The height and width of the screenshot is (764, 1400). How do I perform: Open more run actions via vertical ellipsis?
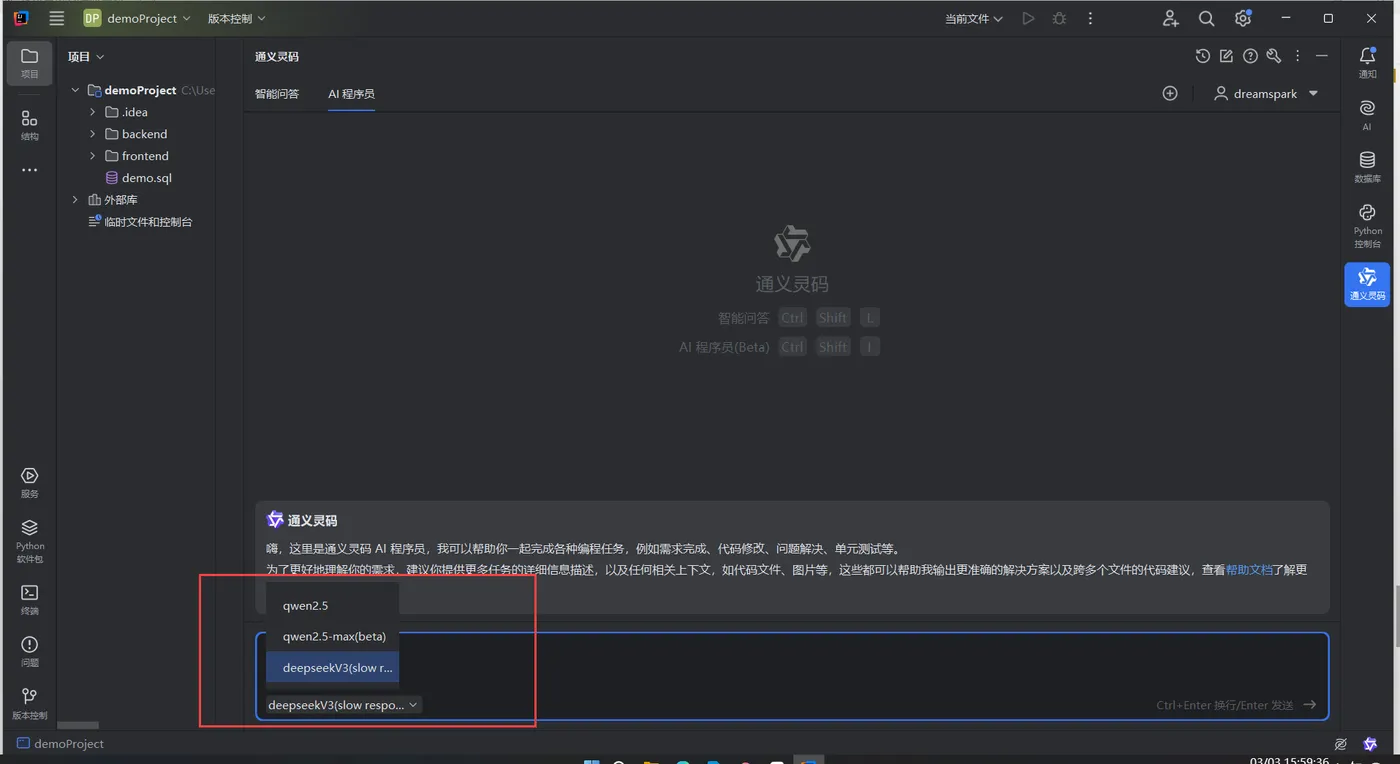tap(1090, 18)
